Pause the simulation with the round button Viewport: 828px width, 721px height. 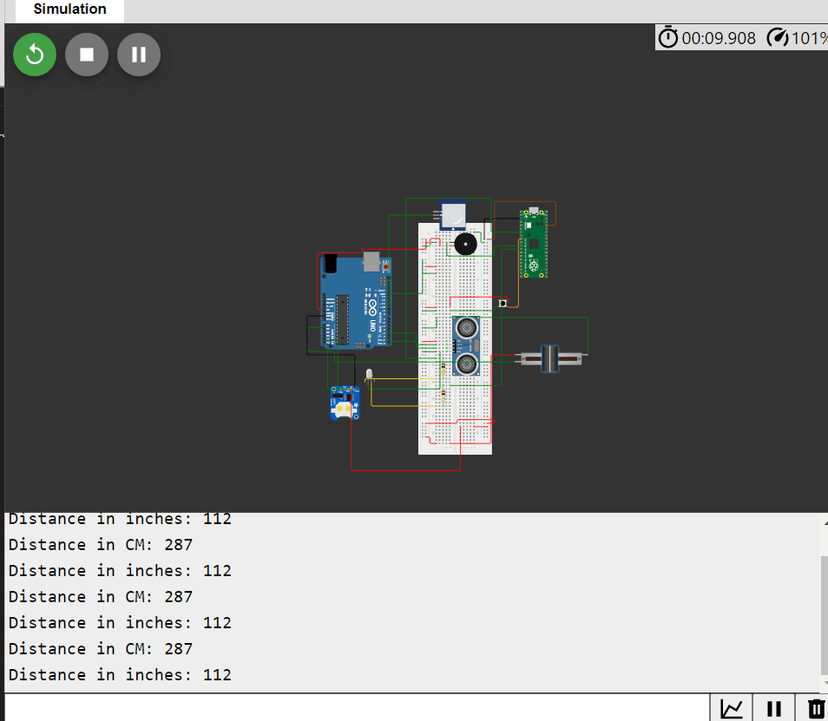coord(139,54)
